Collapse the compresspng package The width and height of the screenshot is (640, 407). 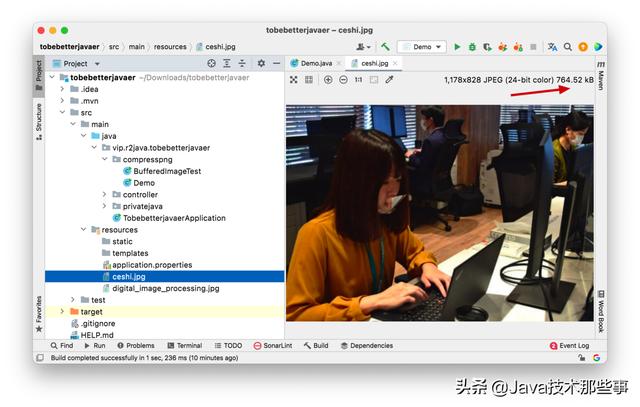[104, 159]
